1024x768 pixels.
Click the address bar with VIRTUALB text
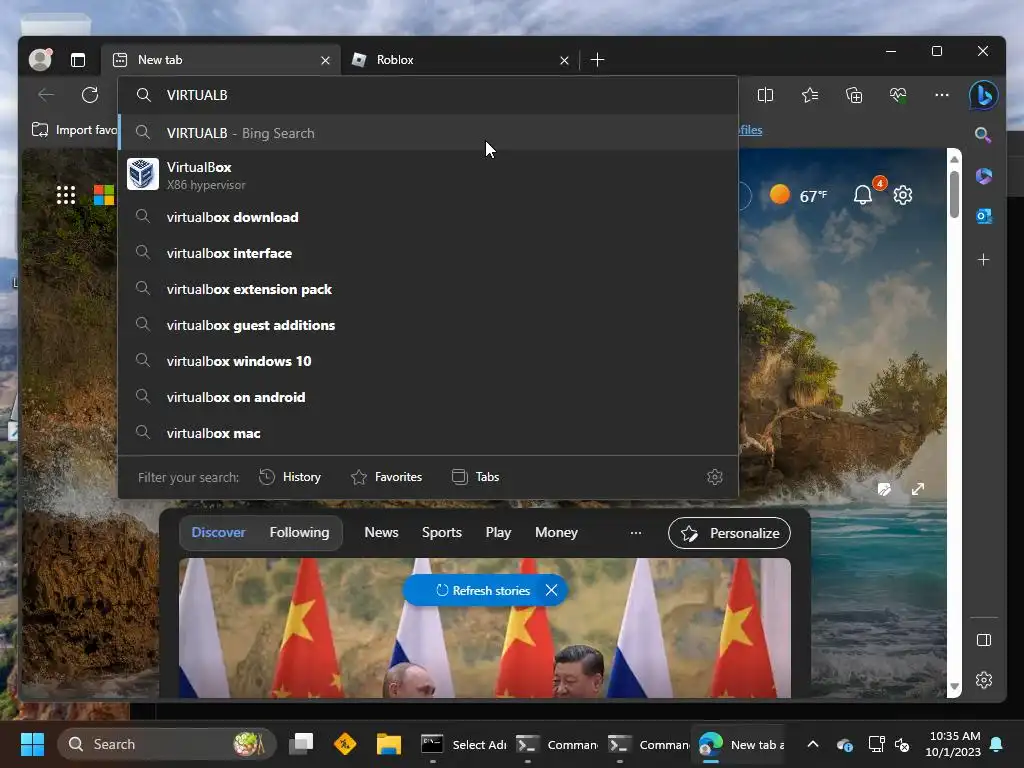point(428,95)
